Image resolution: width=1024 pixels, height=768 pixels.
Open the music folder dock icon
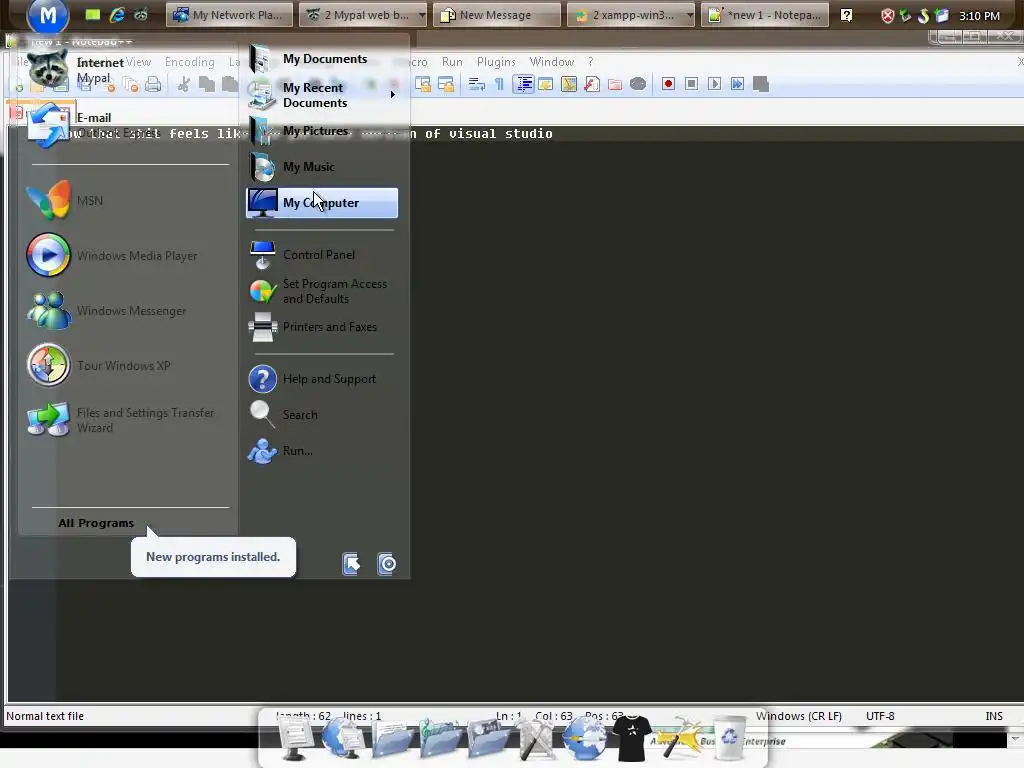(x=440, y=738)
